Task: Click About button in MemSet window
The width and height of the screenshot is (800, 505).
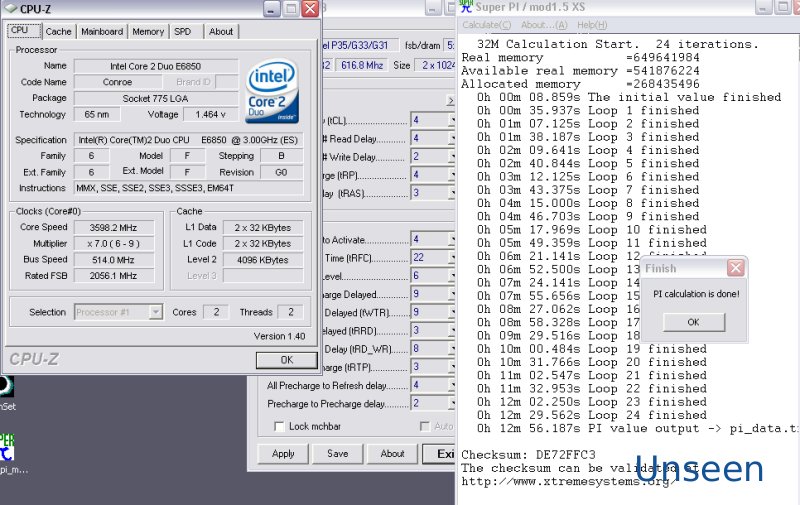Action: (x=392, y=453)
